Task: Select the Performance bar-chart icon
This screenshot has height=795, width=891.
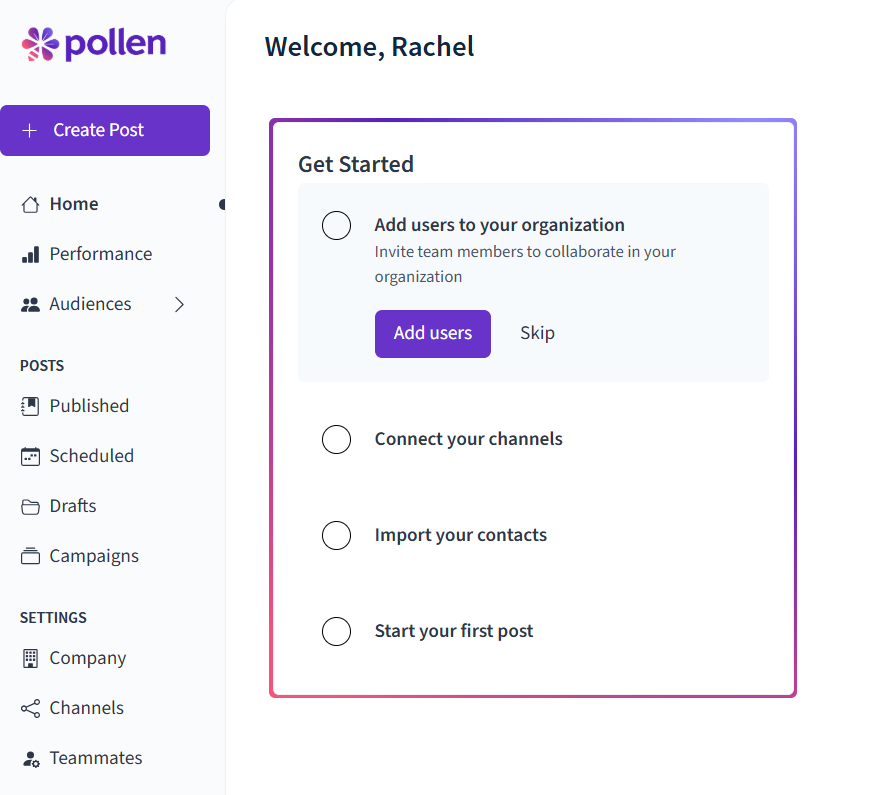Action: [28, 253]
